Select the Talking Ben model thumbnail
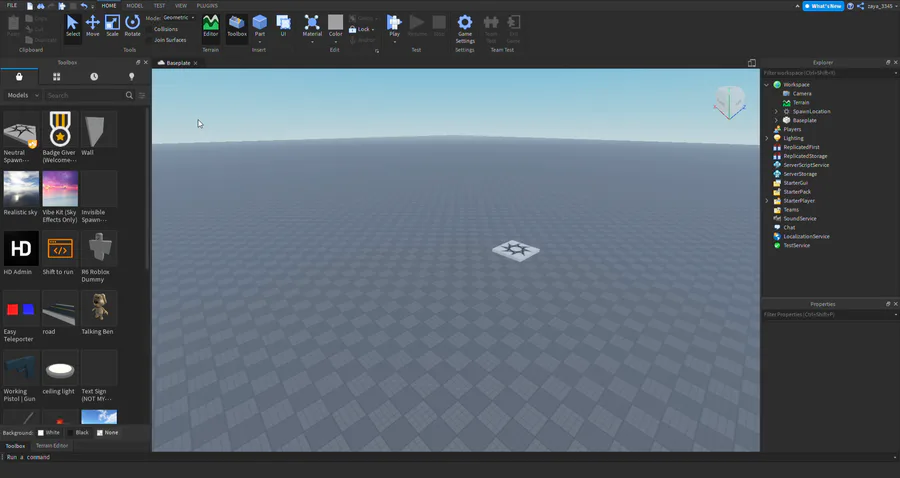Image resolution: width=900 pixels, height=478 pixels. (x=99, y=308)
